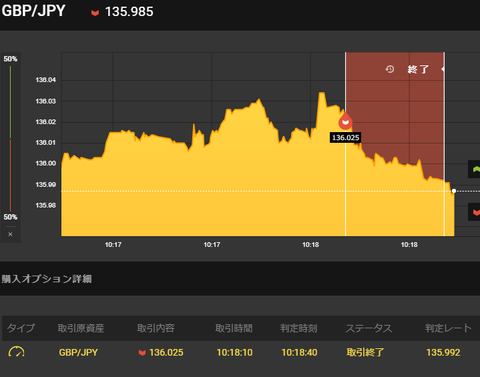This screenshot has width=480, height=377.
Task: Click the red arrow beside 136.025 in table
Action: [142, 353]
